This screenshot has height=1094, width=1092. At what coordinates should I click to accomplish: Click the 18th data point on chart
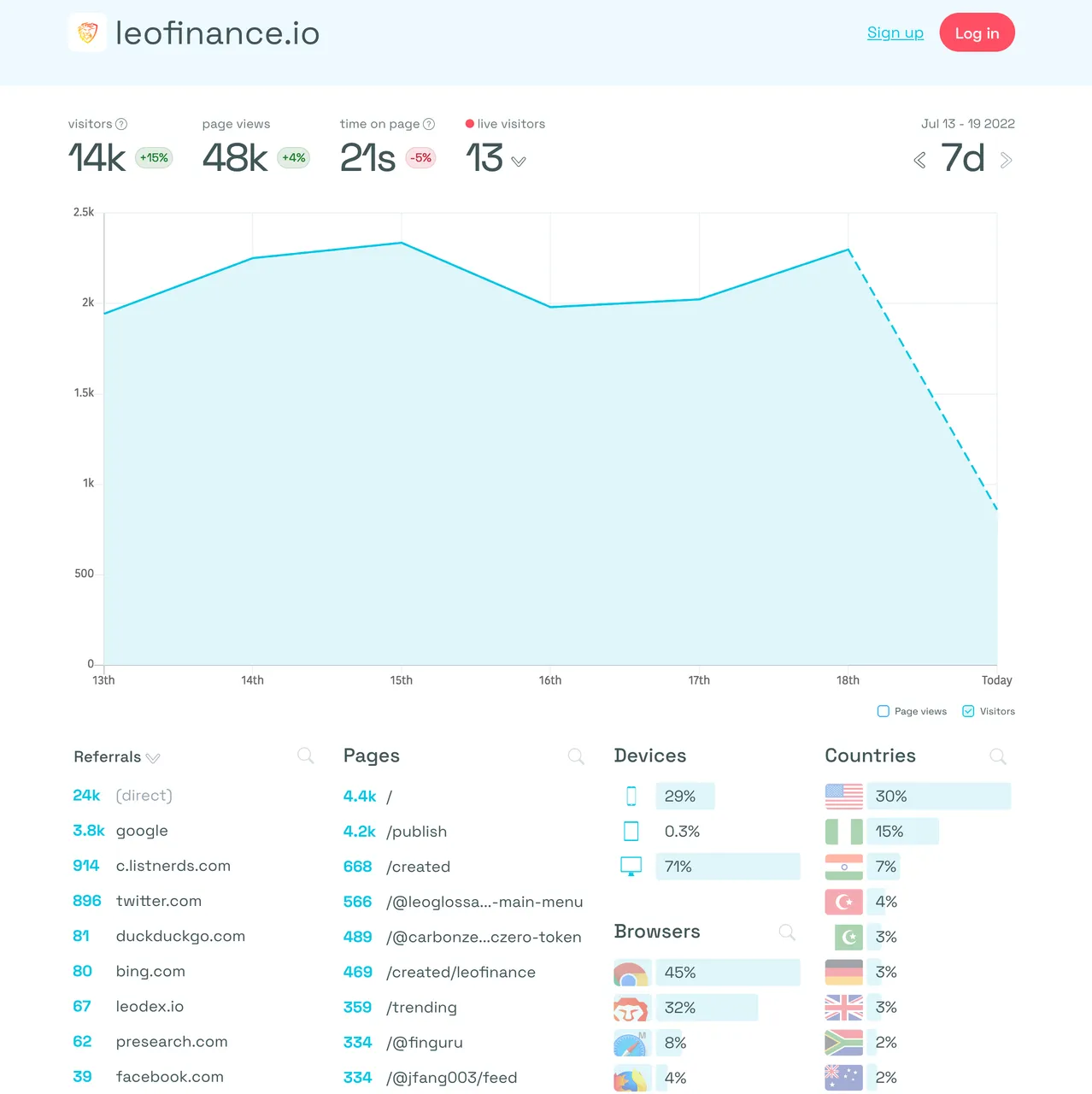point(848,250)
